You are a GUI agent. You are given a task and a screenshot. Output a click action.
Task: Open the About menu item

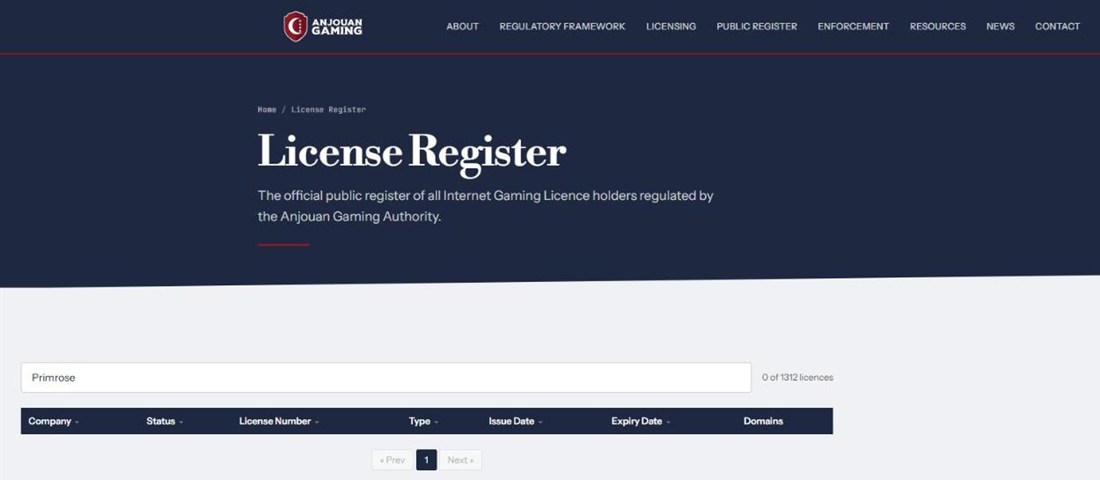[462, 26]
